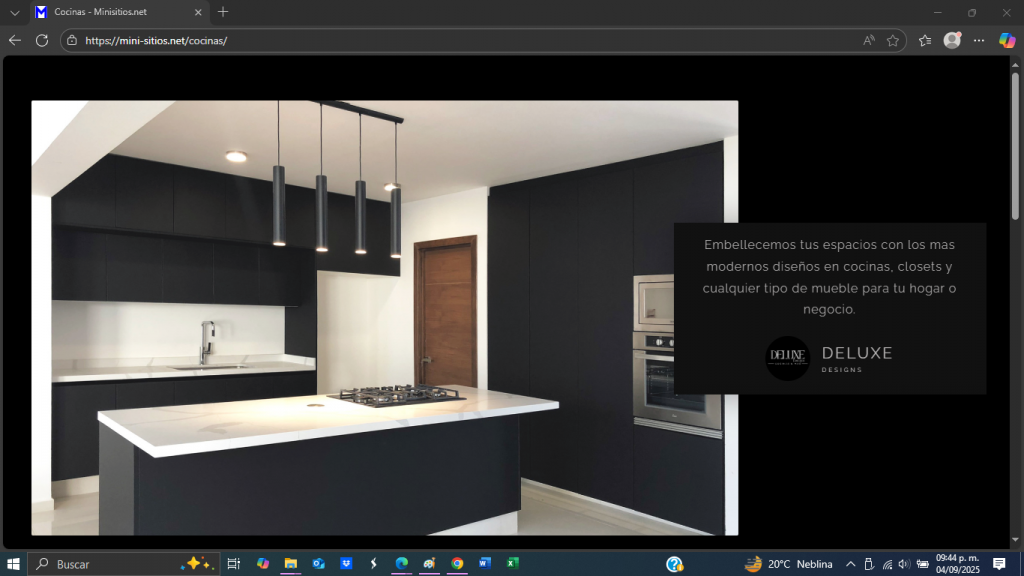Expand the tab actions menu chevron
This screenshot has height=576, width=1024.
[x=15, y=12]
